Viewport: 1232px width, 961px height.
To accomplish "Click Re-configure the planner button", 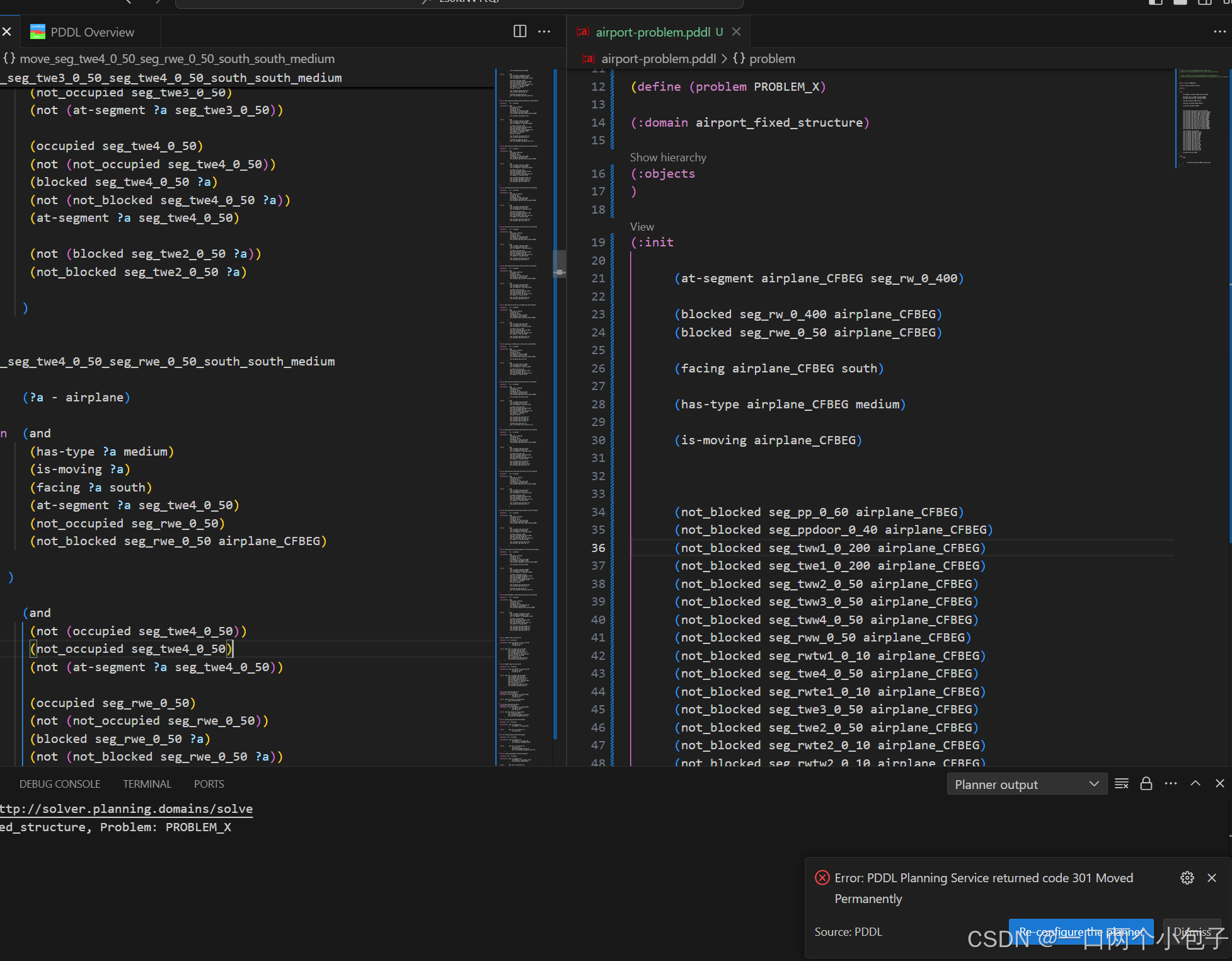I will tap(1080, 931).
